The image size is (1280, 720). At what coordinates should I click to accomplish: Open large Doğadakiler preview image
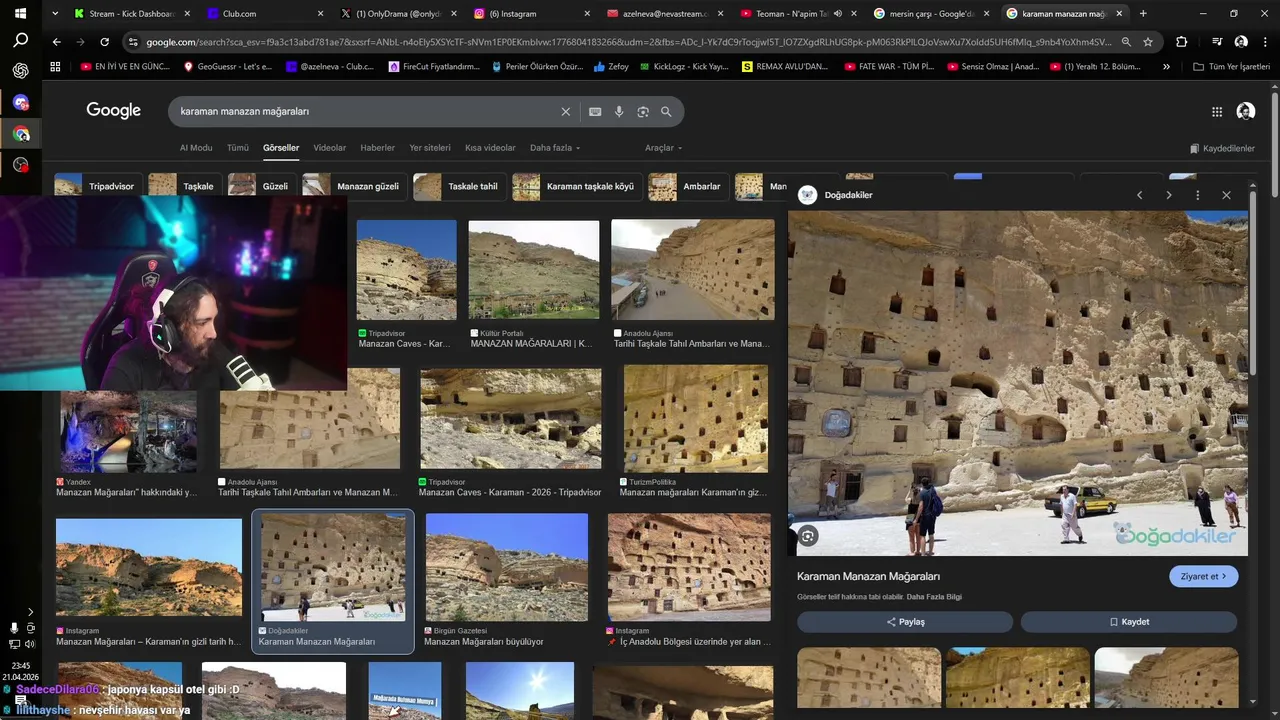(x=1018, y=382)
